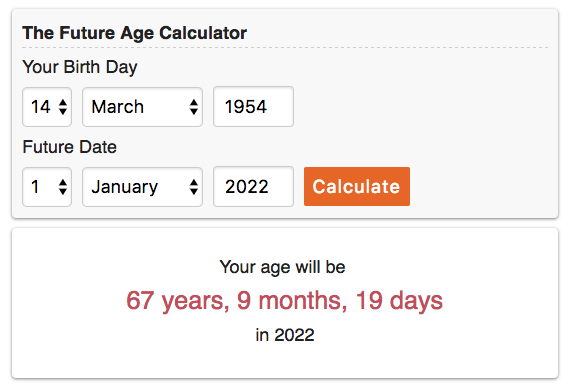Click the up-down arrows of the March selector
Viewport: 571px width, 390px height.
pyautogui.click(x=194, y=107)
